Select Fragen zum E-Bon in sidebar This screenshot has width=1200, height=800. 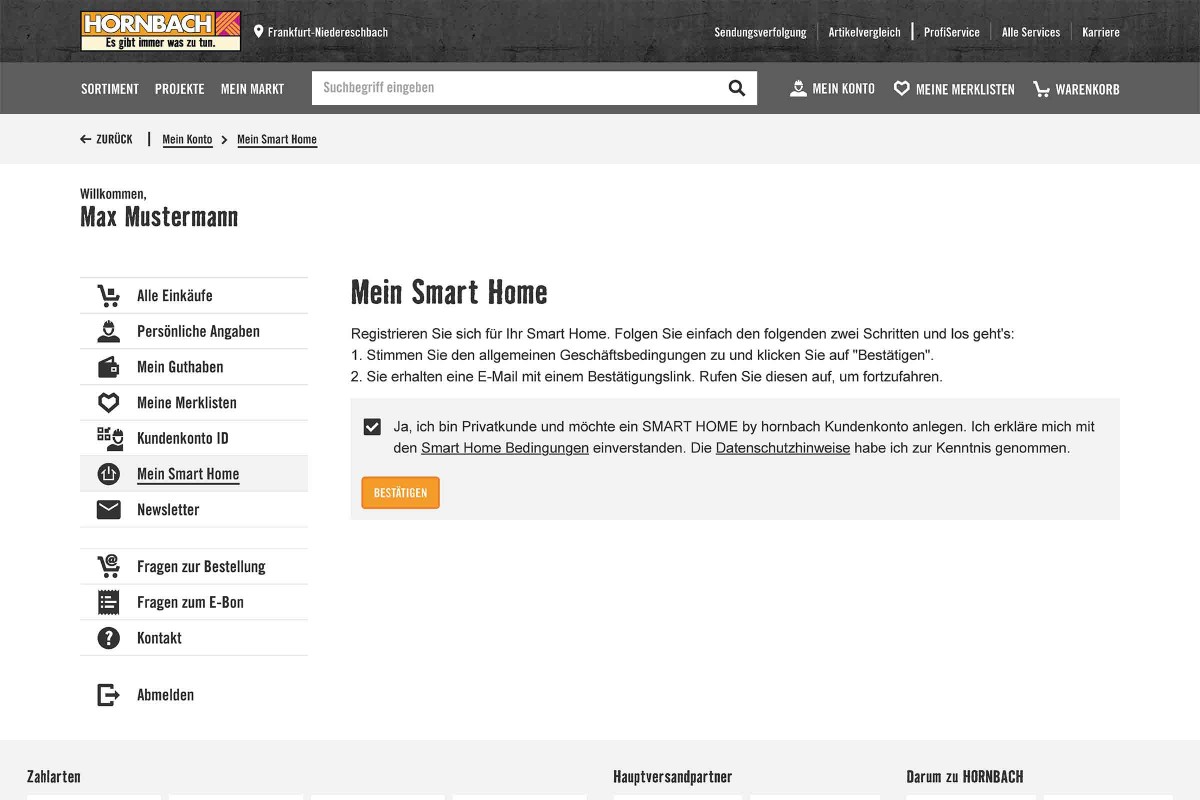pos(194,602)
